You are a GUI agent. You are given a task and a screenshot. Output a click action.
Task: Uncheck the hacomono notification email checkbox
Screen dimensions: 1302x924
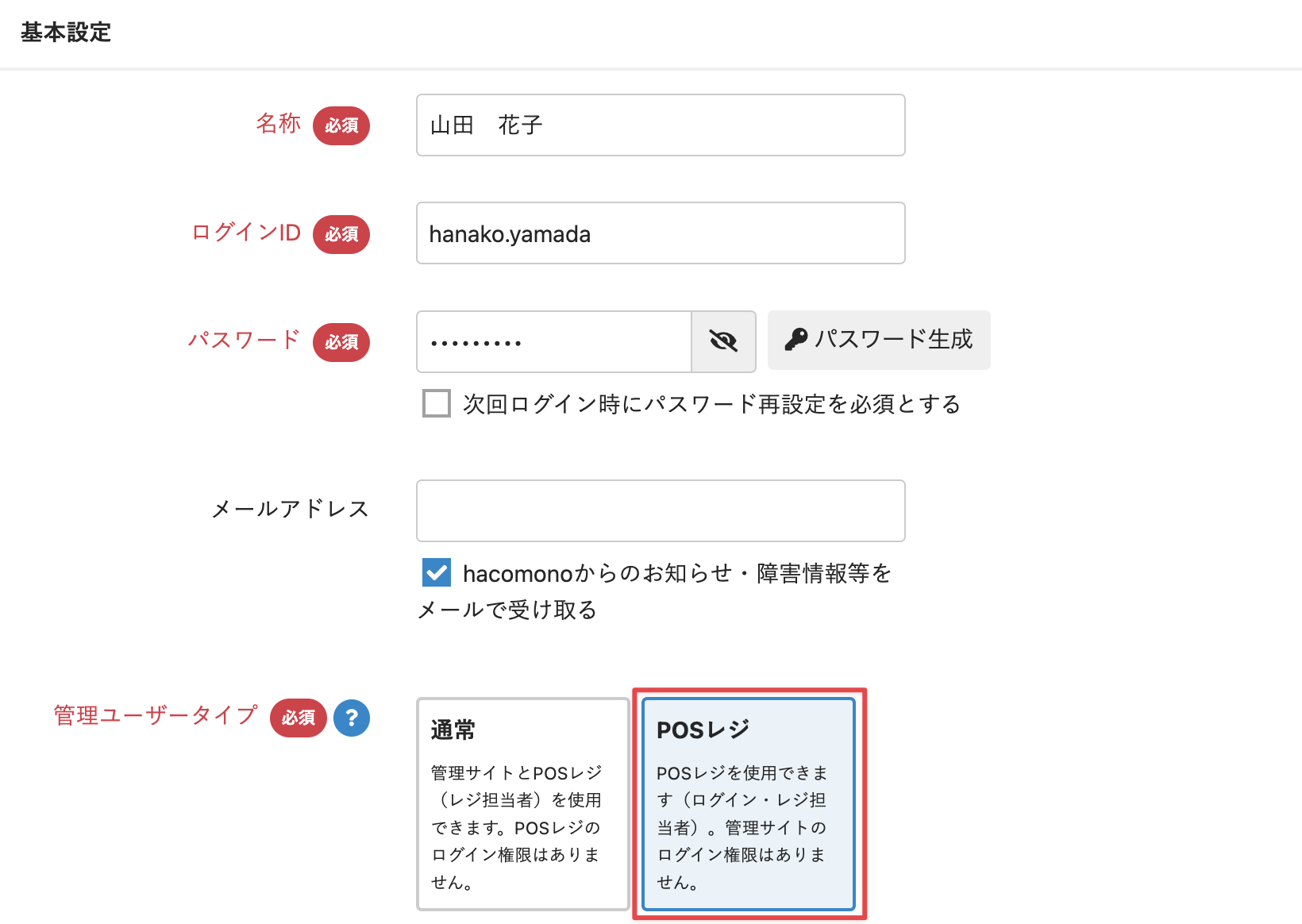tap(437, 572)
